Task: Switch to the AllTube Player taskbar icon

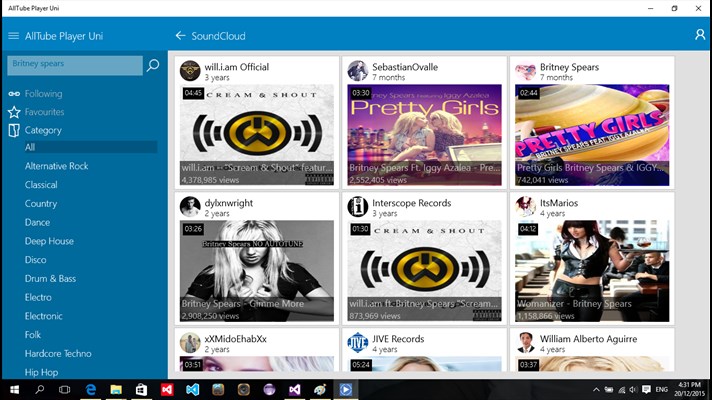Action: click(x=345, y=390)
